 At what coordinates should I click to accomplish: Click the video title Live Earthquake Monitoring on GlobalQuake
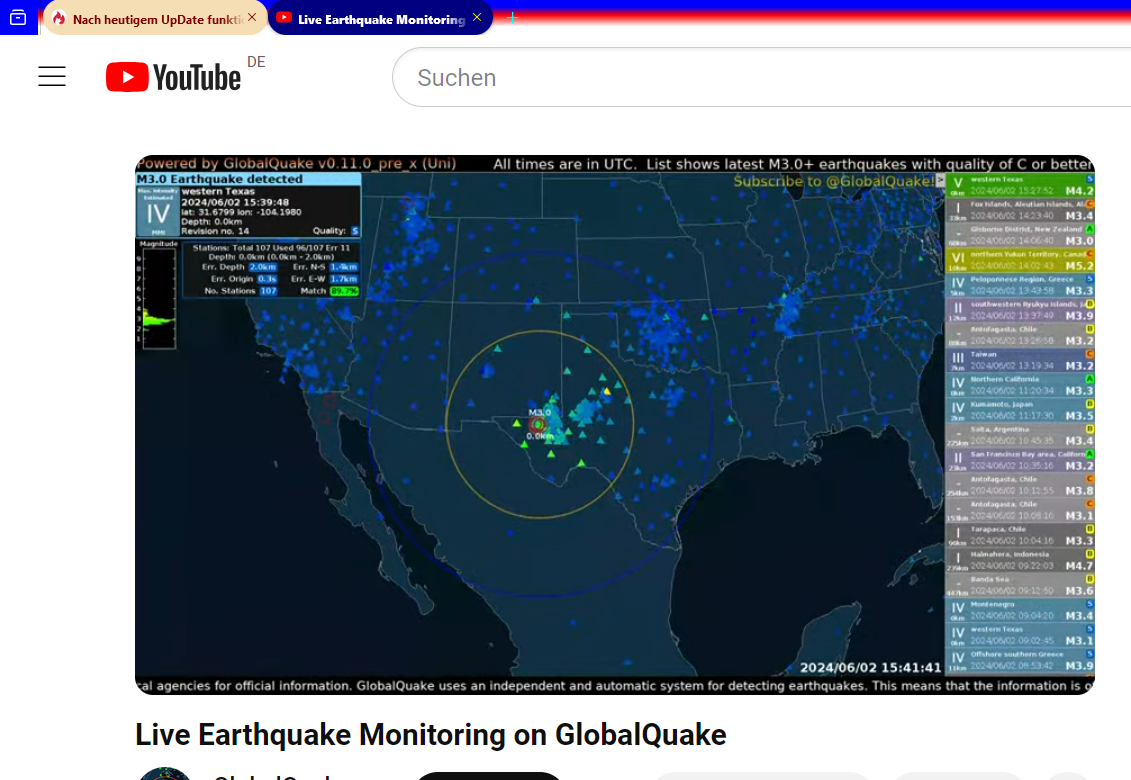[431, 735]
